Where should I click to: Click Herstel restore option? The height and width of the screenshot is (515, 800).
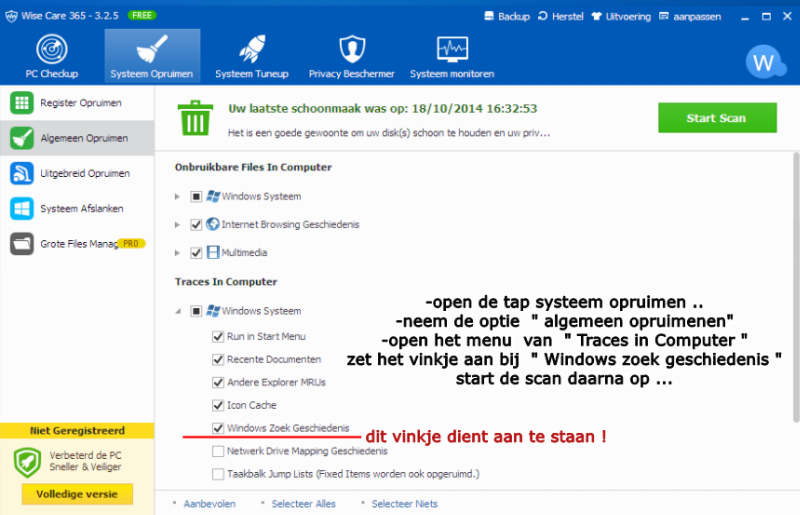(x=561, y=16)
